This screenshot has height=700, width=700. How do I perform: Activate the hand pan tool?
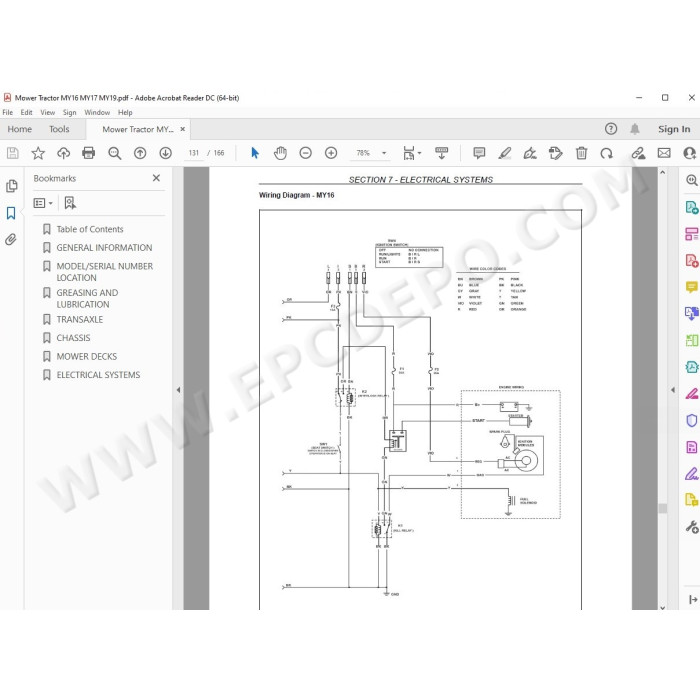[280, 153]
